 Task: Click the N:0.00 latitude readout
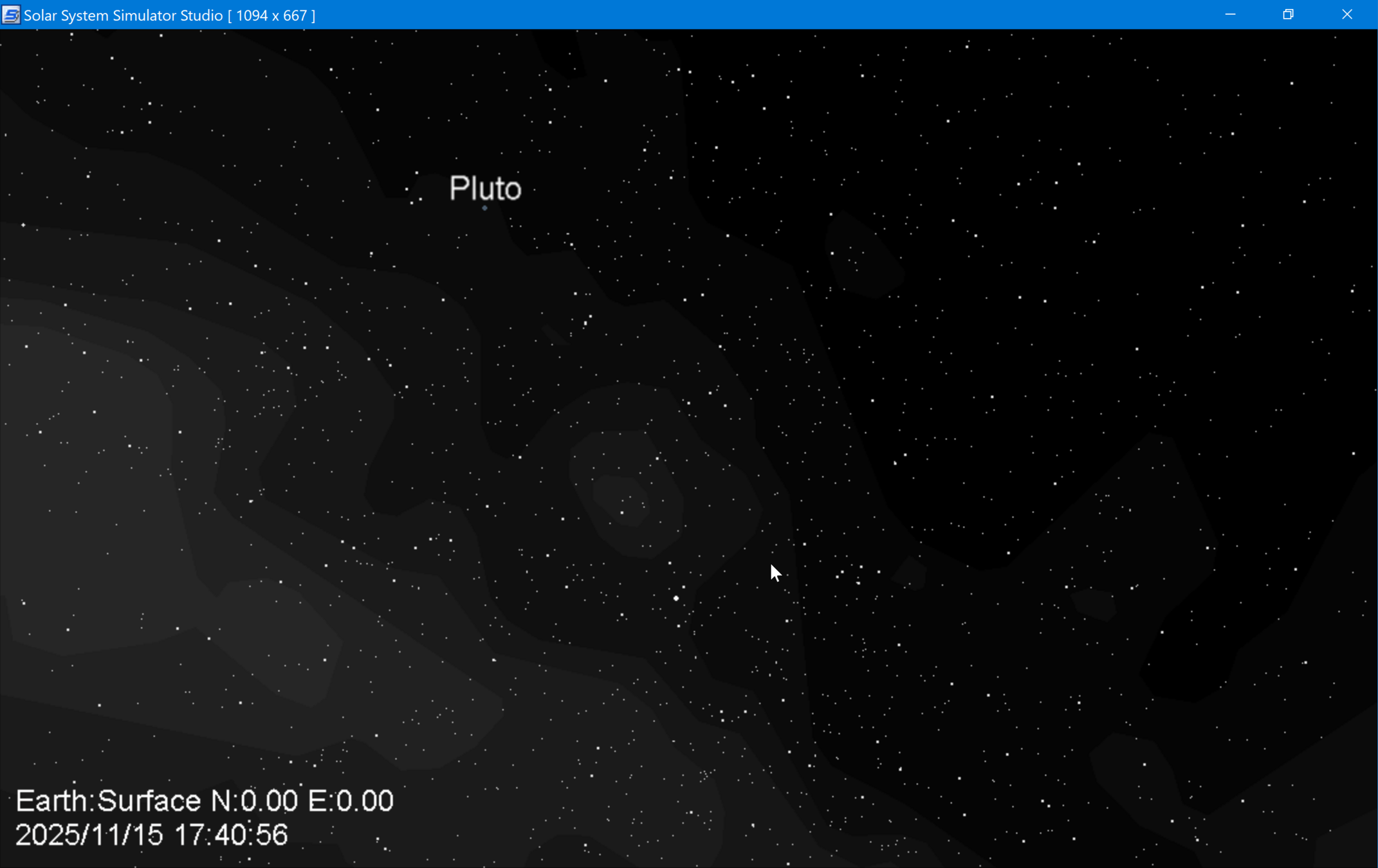point(254,801)
